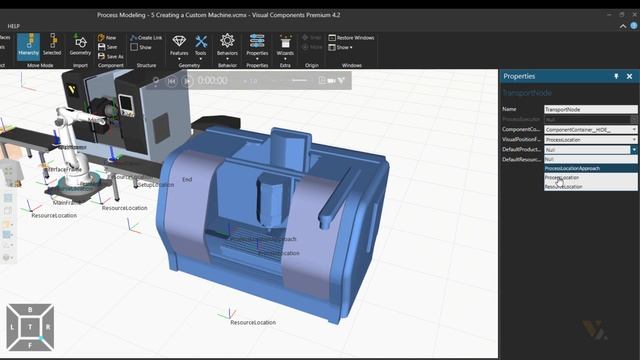Click Save component in ribbon
Image resolution: width=640 pixels, height=360 pixels.
coord(107,47)
